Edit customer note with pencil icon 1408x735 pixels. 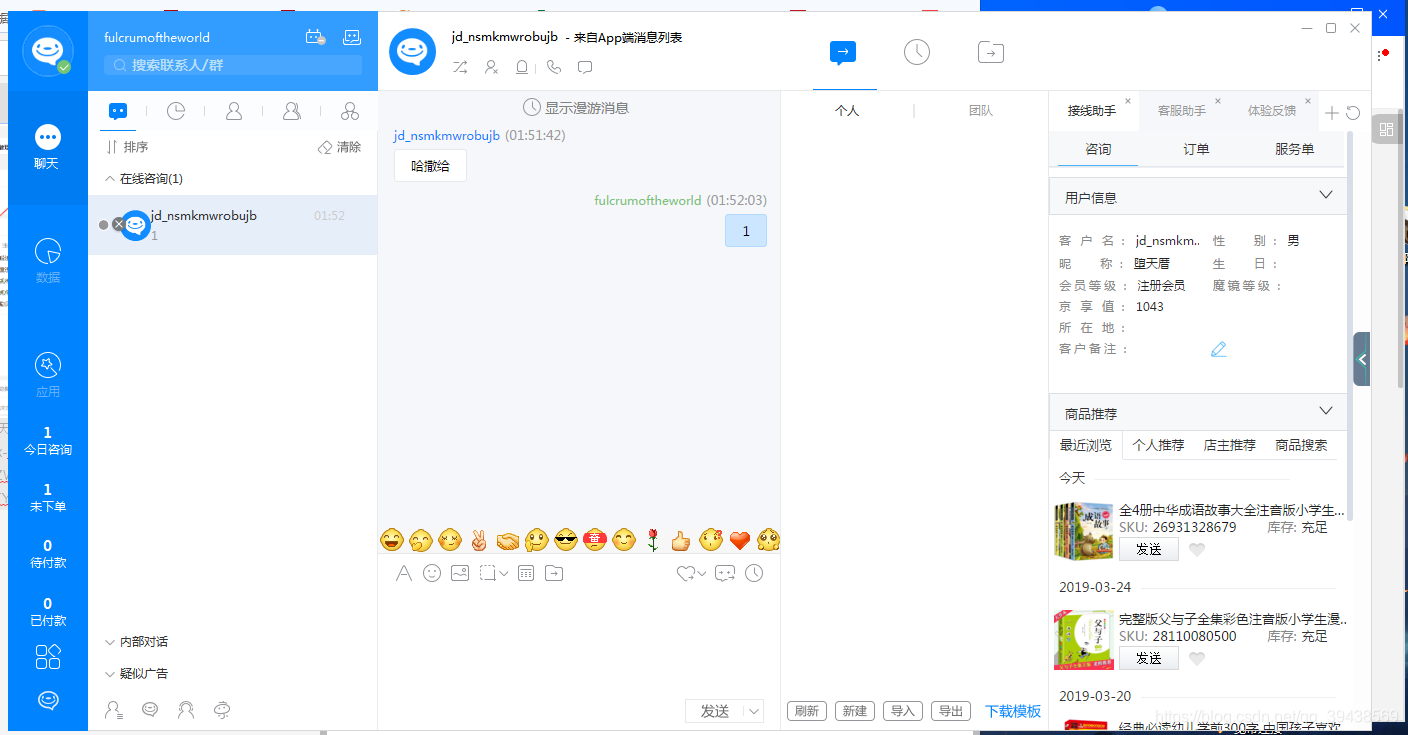(x=1218, y=349)
